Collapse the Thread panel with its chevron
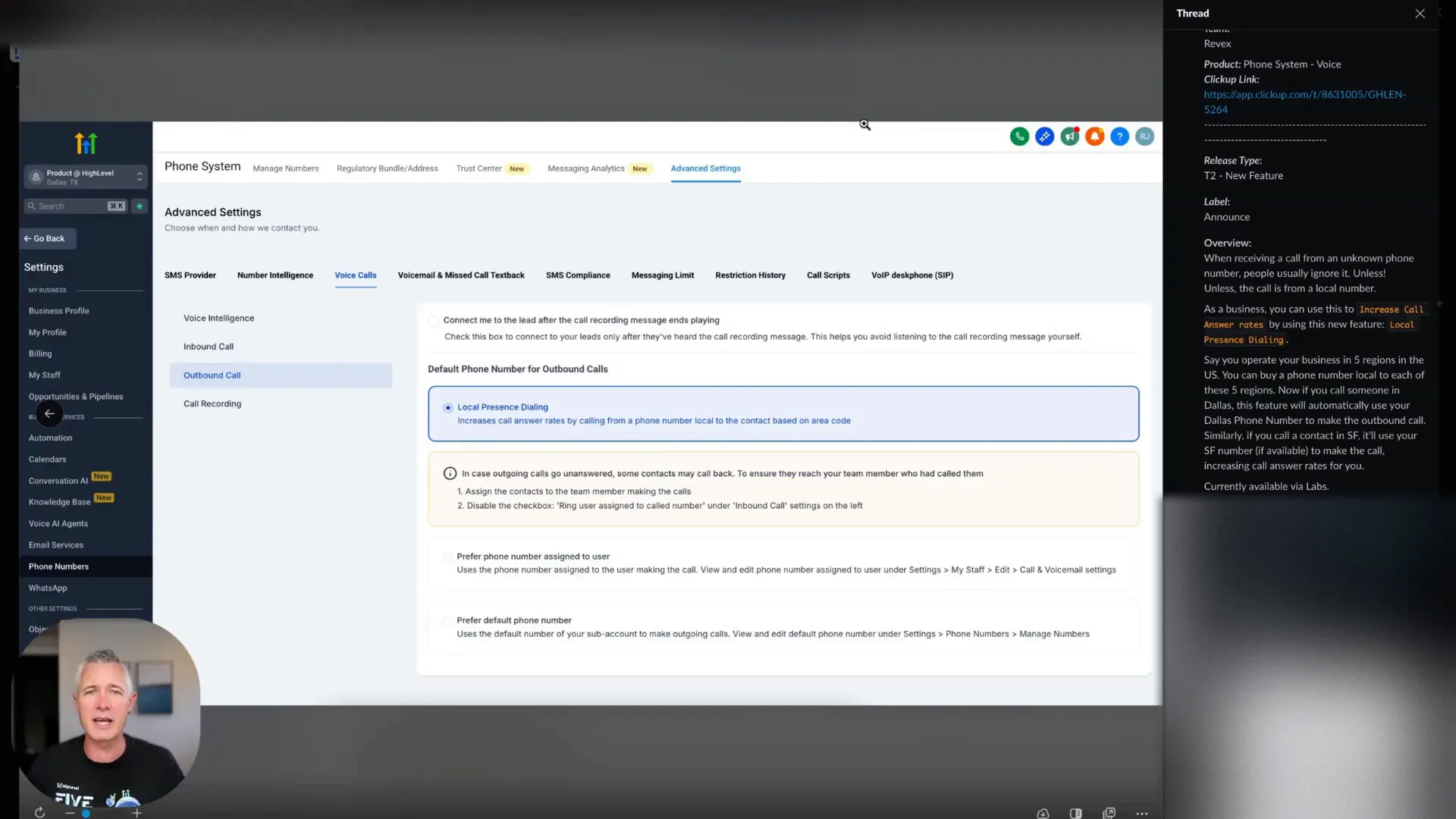The height and width of the screenshot is (819, 1456). 1439,13
